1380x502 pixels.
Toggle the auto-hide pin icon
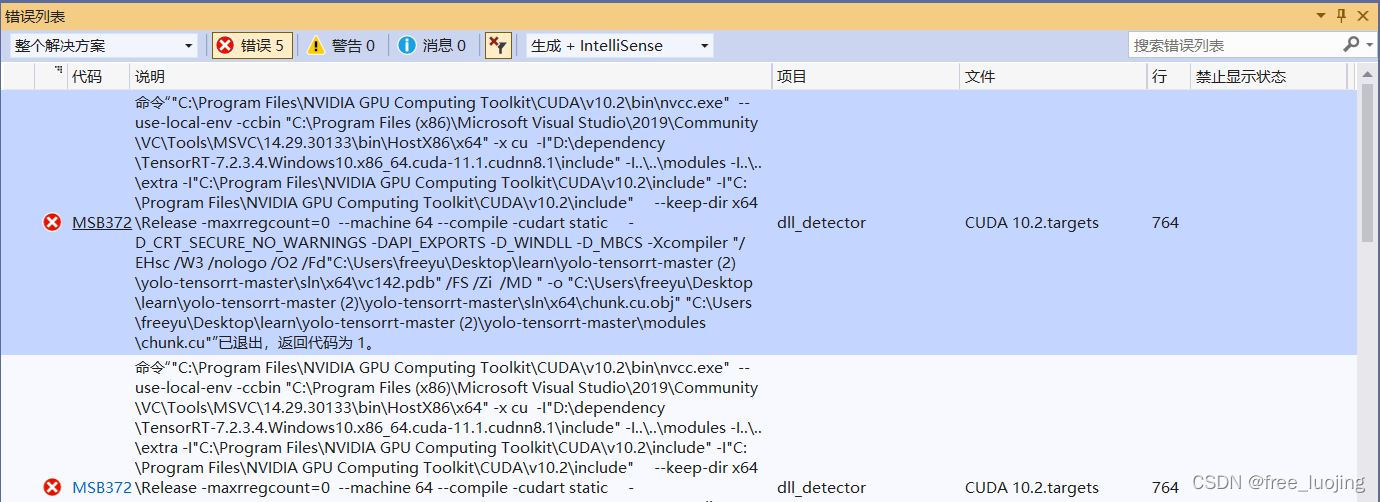coord(1342,15)
